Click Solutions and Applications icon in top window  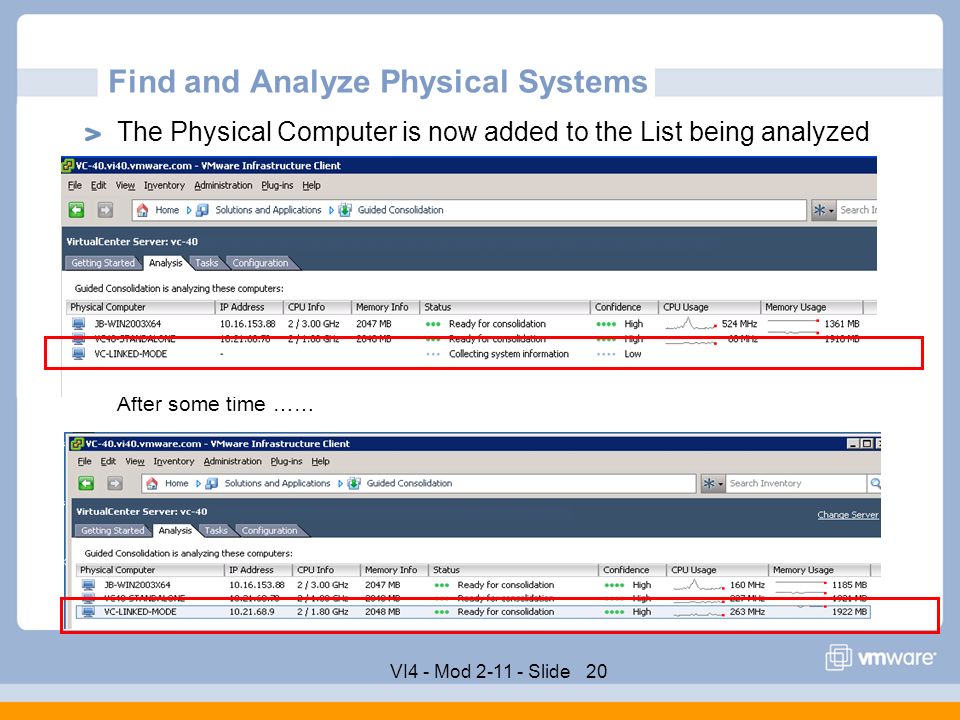point(203,210)
